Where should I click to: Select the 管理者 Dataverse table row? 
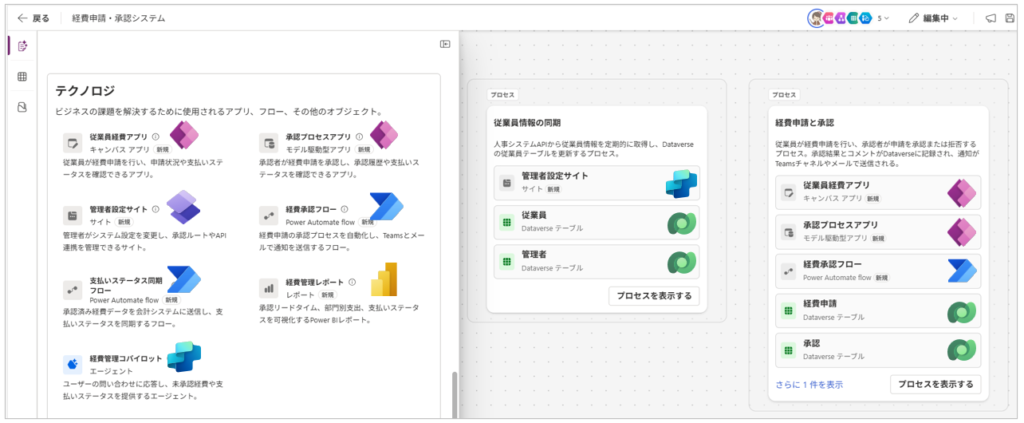coord(596,262)
